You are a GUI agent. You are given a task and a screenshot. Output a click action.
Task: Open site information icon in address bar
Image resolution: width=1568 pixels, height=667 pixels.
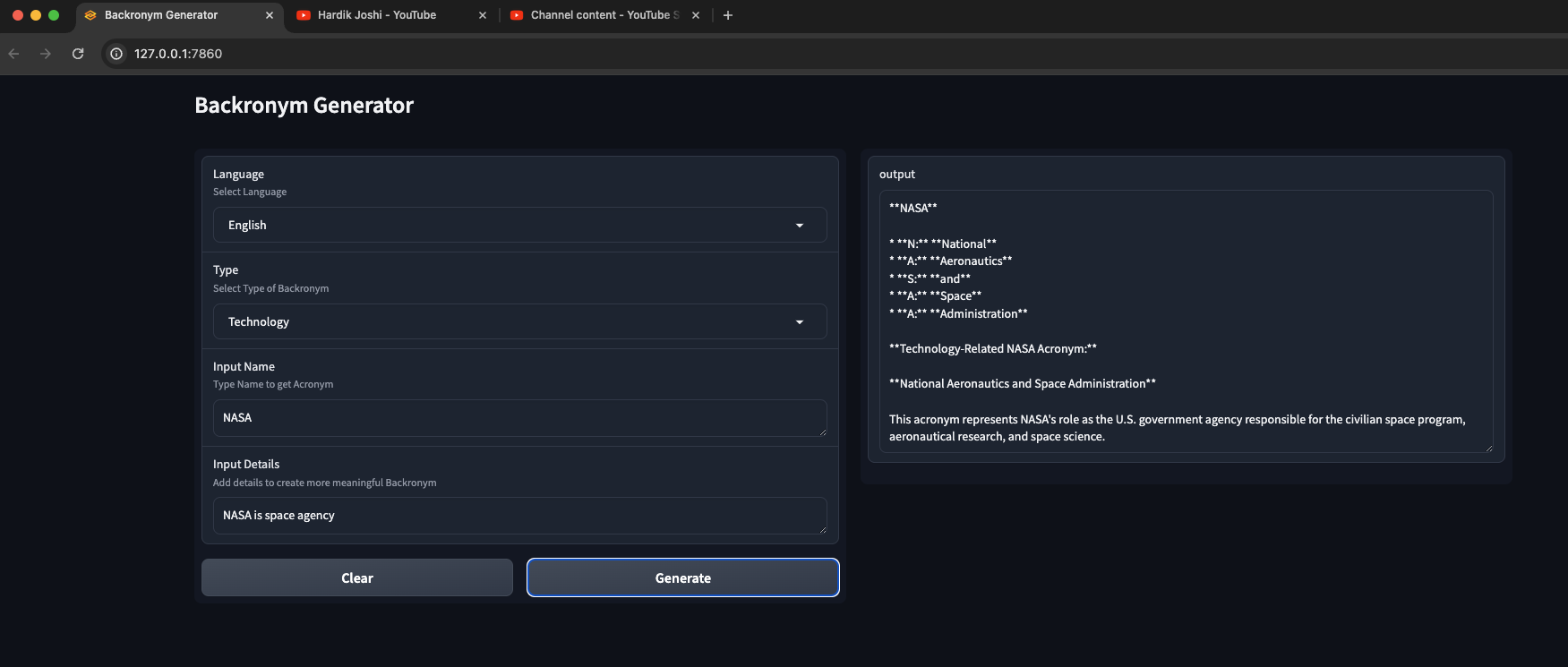click(x=116, y=54)
